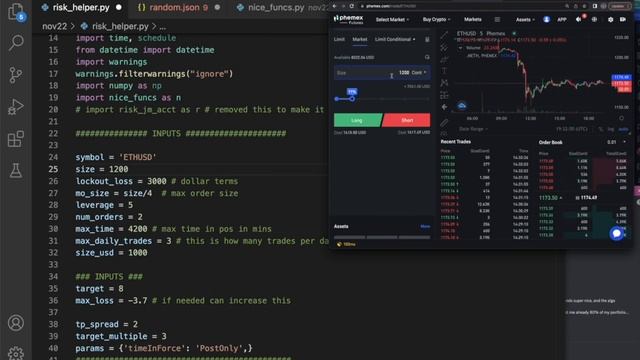Image resolution: width=640 pixels, height=360 pixels.
Task: Open the Buy Crypto dropdown
Action: (436, 20)
